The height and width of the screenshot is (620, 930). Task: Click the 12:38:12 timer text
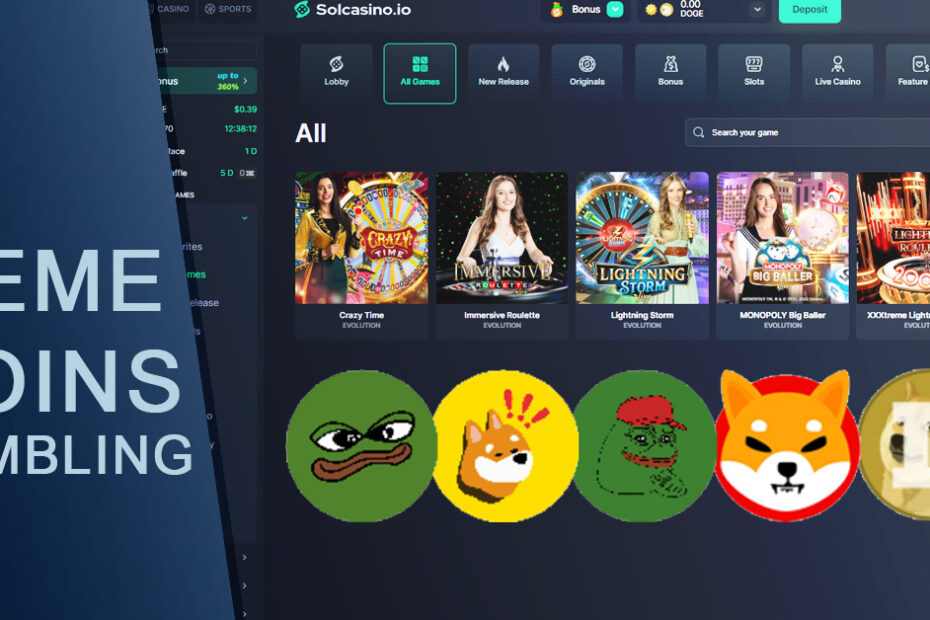coord(240,129)
